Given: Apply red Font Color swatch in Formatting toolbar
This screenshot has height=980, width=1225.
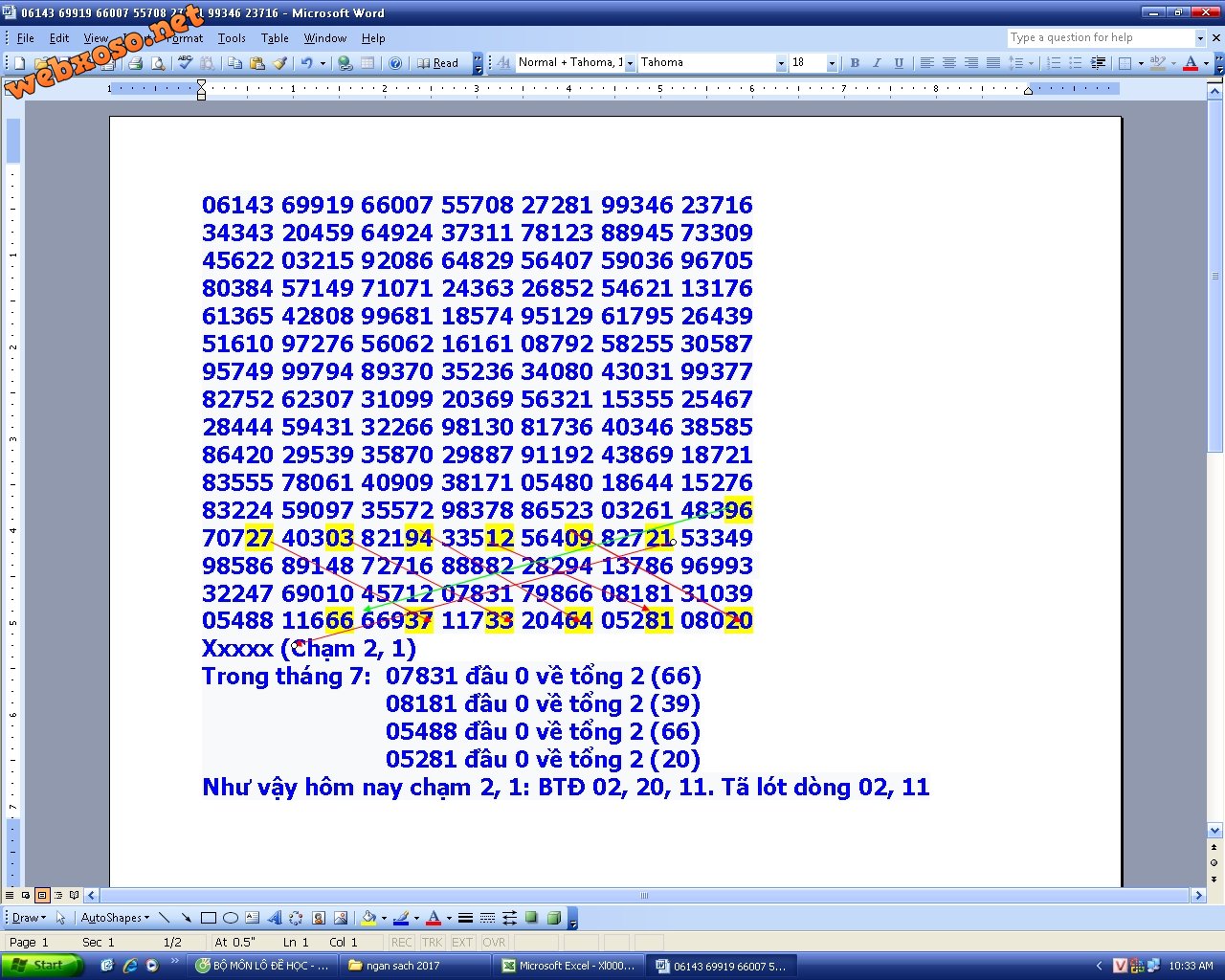Looking at the screenshot, I should point(1191,63).
